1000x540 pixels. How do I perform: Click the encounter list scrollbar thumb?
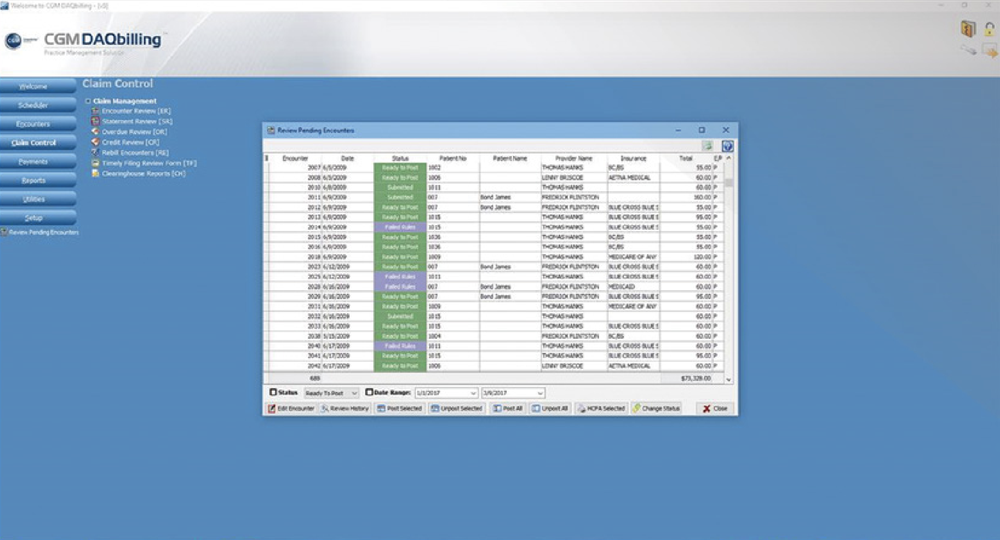coord(728,183)
